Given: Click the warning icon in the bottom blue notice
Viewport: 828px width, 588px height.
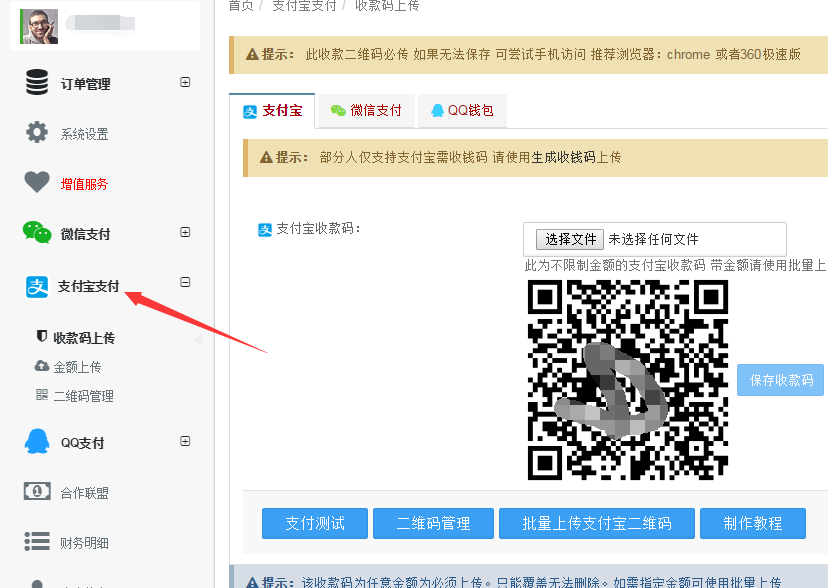Looking at the screenshot, I should 252,583.
